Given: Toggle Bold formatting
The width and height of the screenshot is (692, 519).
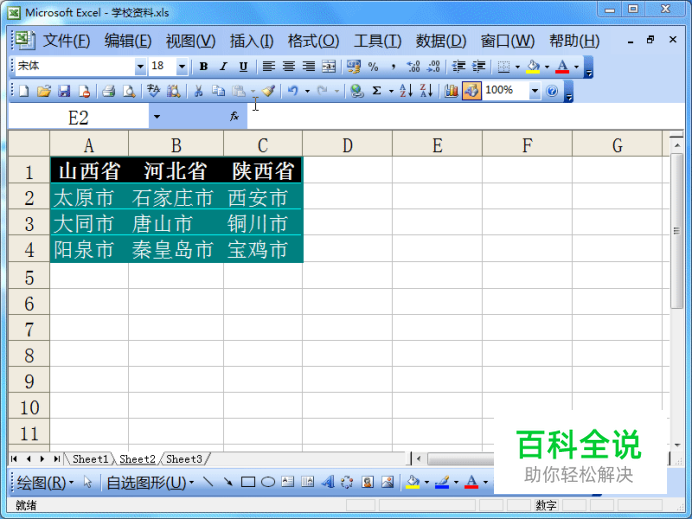Looking at the screenshot, I should pyautogui.click(x=203, y=67).
